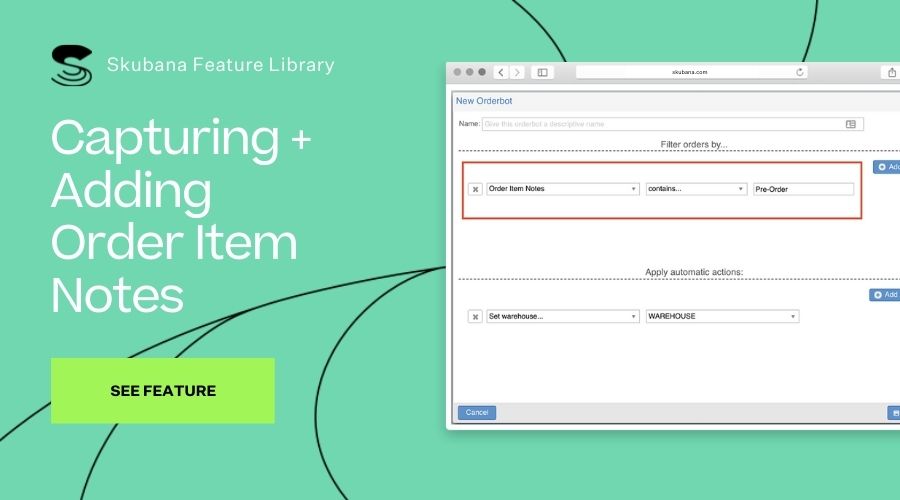The image size is (900, 500).
Task: Click the Skubana Feature Library text
Action: click(x=220, y=64)
